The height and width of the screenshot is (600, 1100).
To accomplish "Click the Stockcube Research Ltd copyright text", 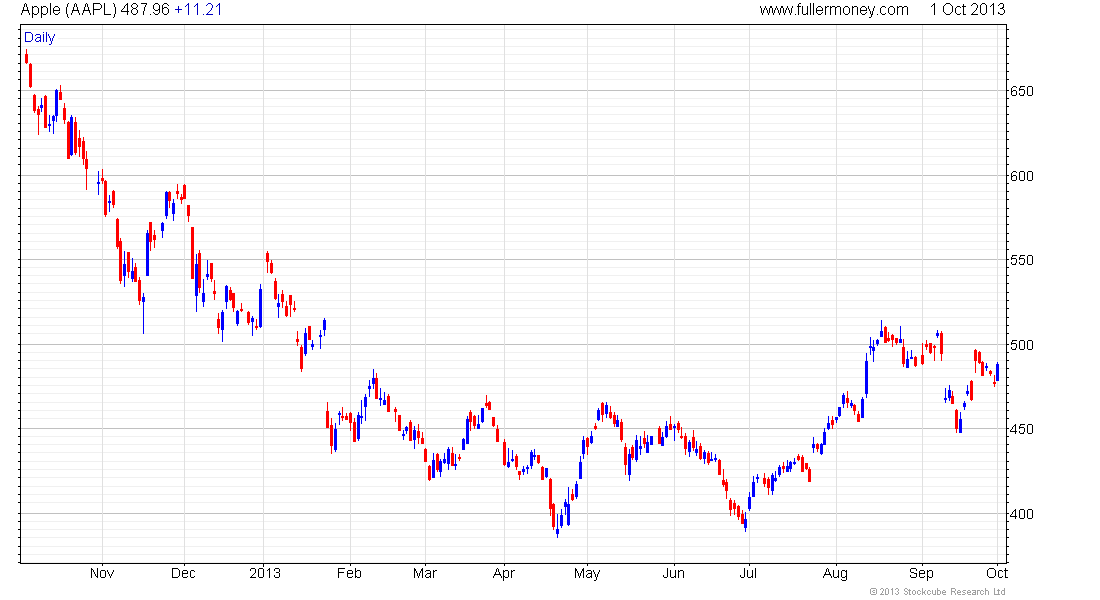I will click(x=937, y=592).
